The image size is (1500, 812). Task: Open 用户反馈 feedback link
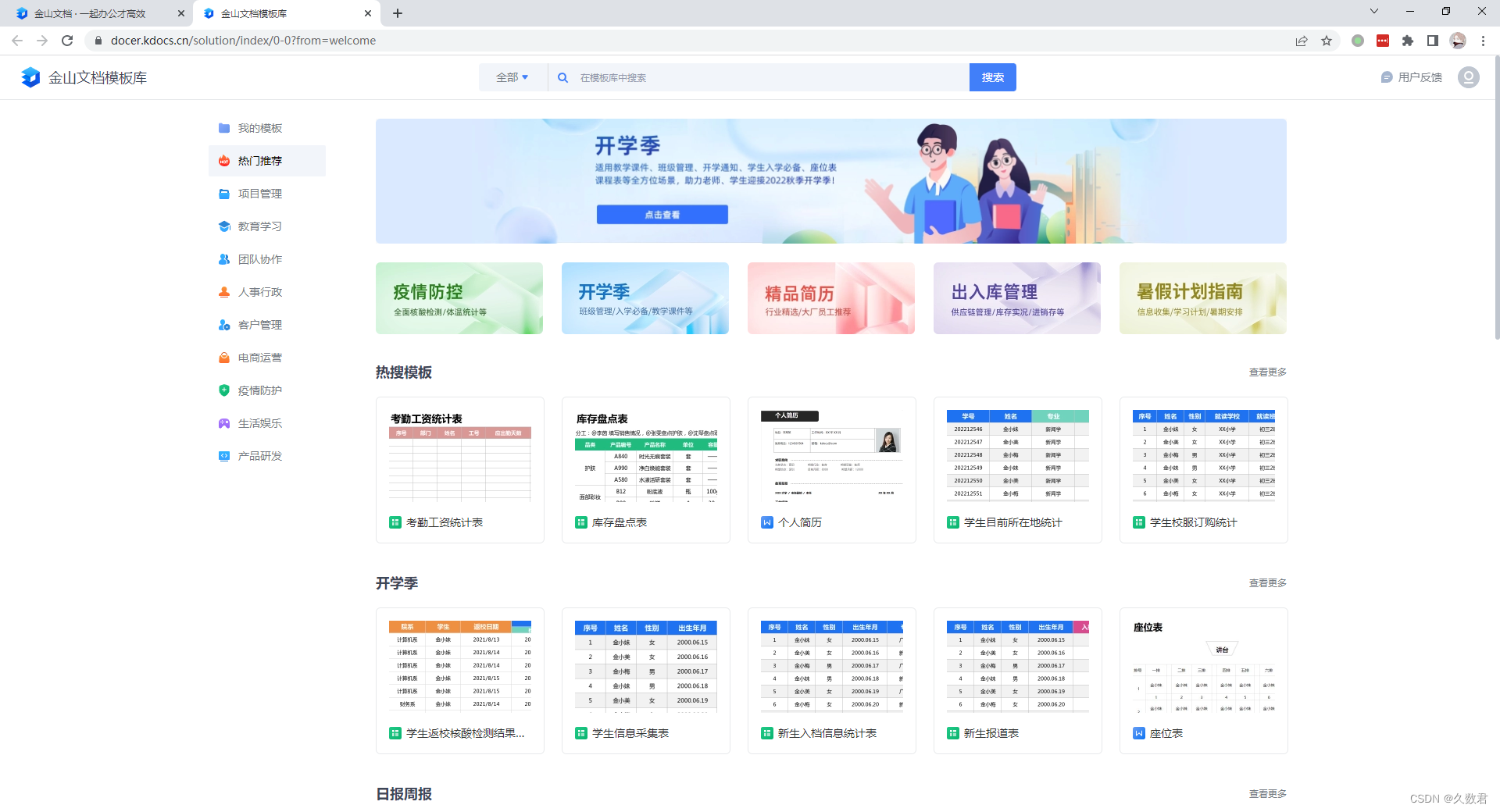(1412, 77)
